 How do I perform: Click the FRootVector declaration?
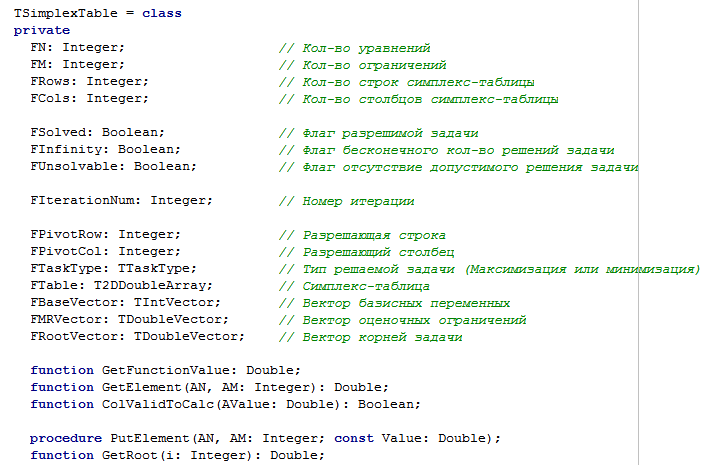(138, 336)
